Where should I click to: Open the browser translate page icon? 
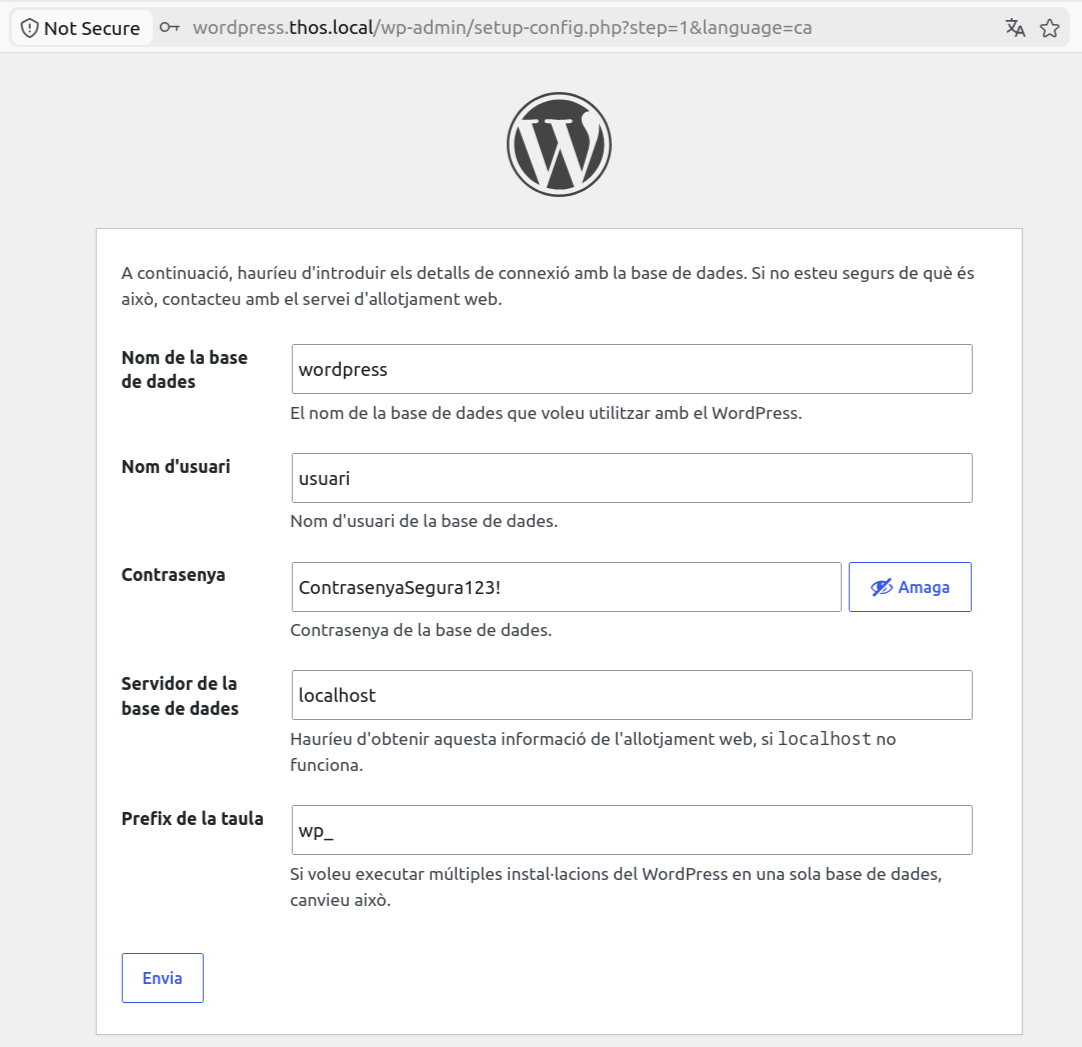(x=1015, y=28)
